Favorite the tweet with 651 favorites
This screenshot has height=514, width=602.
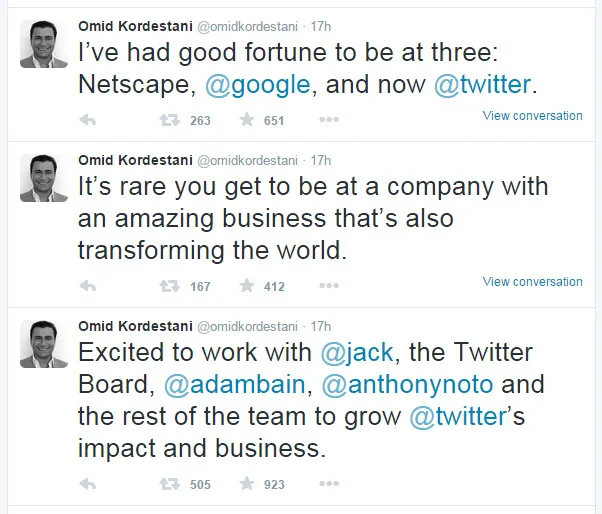[247, 120]
